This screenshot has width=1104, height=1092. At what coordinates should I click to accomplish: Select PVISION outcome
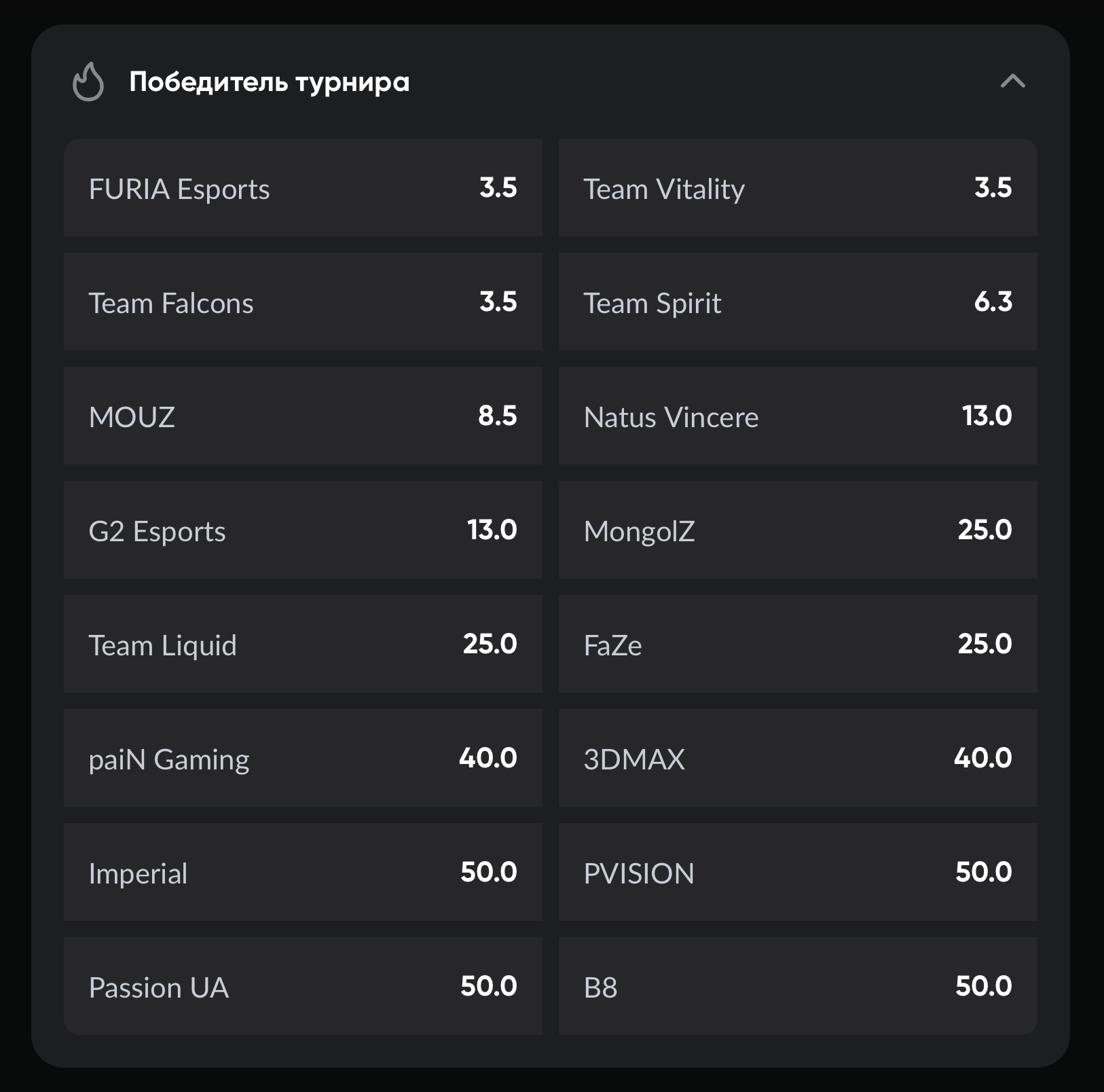(797, 873)
